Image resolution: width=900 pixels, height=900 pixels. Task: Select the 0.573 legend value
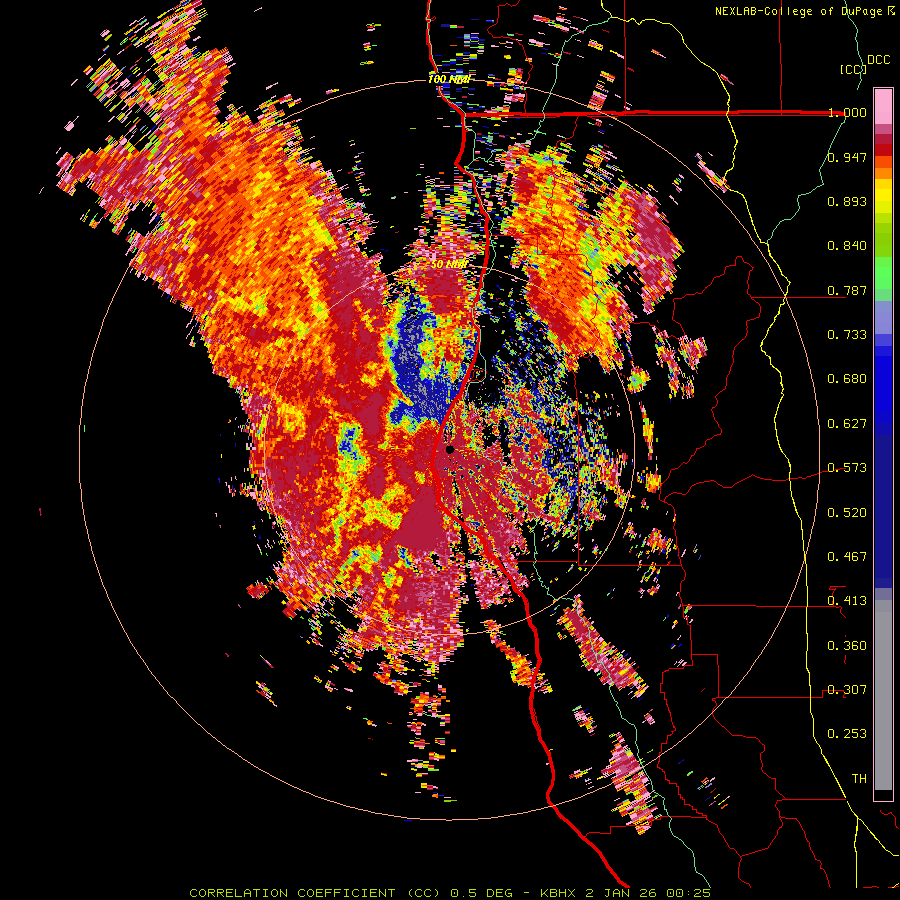847,468
